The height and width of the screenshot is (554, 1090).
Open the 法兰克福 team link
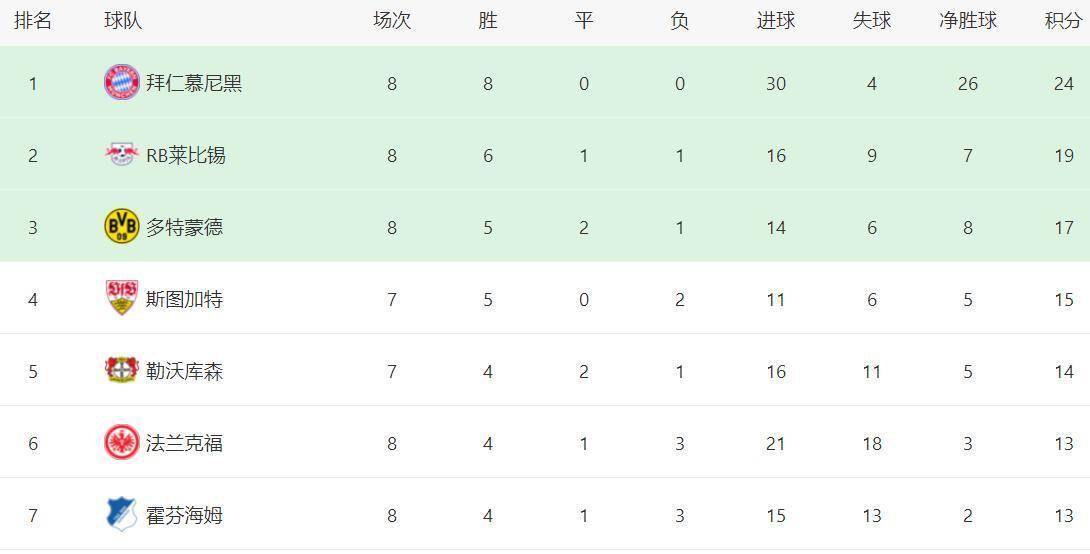(x=185, y=444)
